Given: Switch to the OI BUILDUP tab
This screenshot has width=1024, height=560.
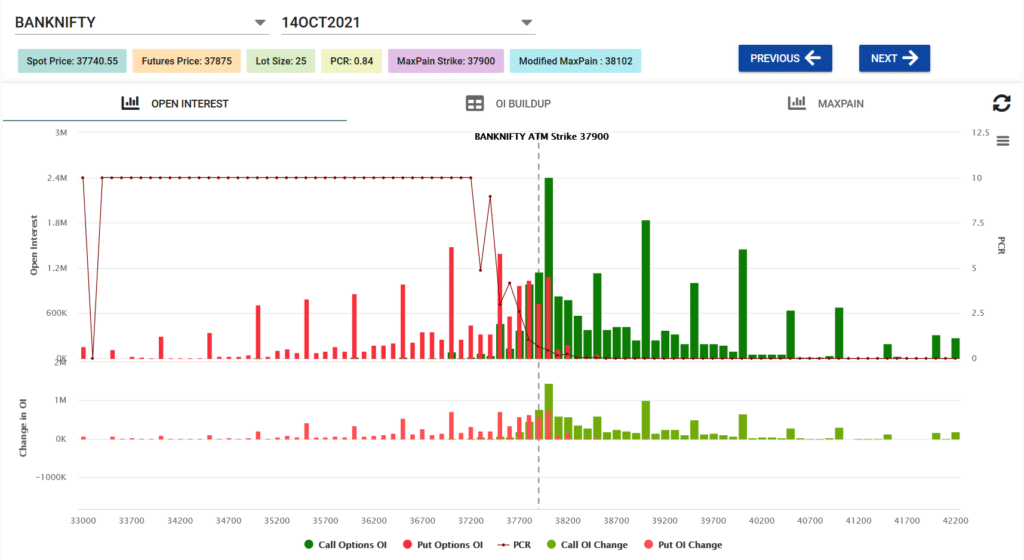Looking at the screenshot, I should [x=508, y=103].
